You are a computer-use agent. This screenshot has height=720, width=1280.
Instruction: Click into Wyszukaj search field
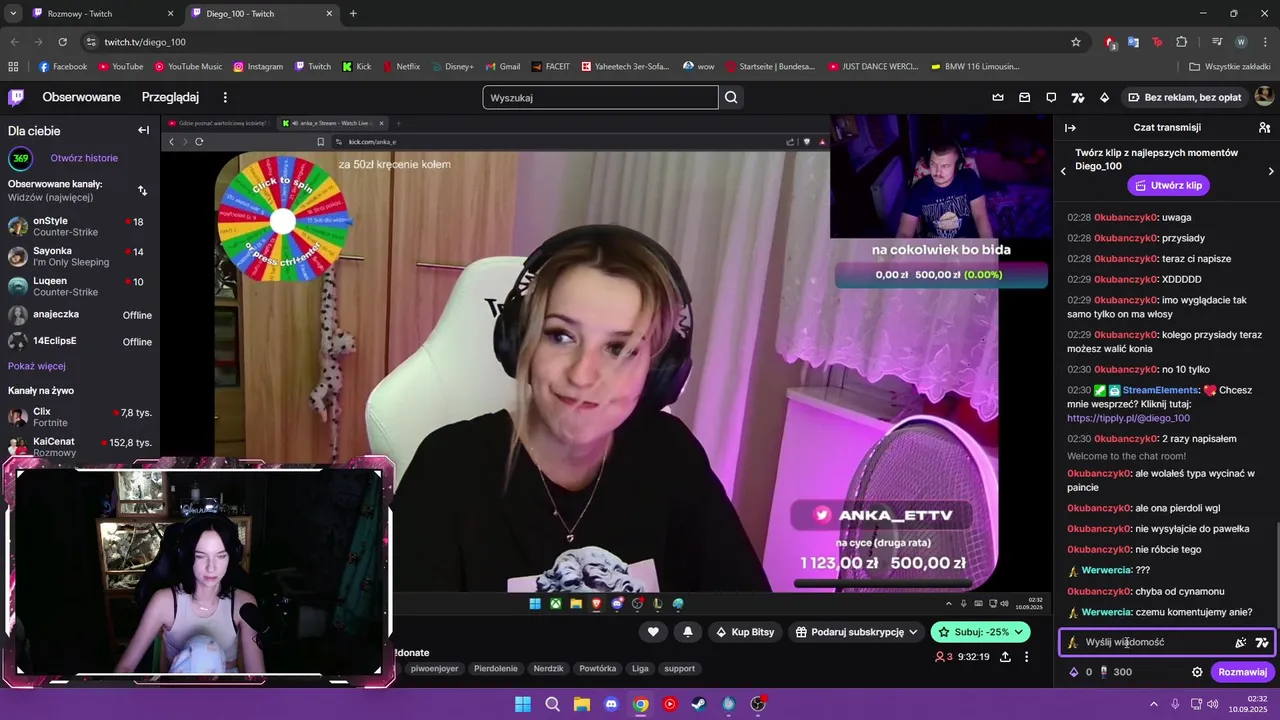click(x=600, y=97)
